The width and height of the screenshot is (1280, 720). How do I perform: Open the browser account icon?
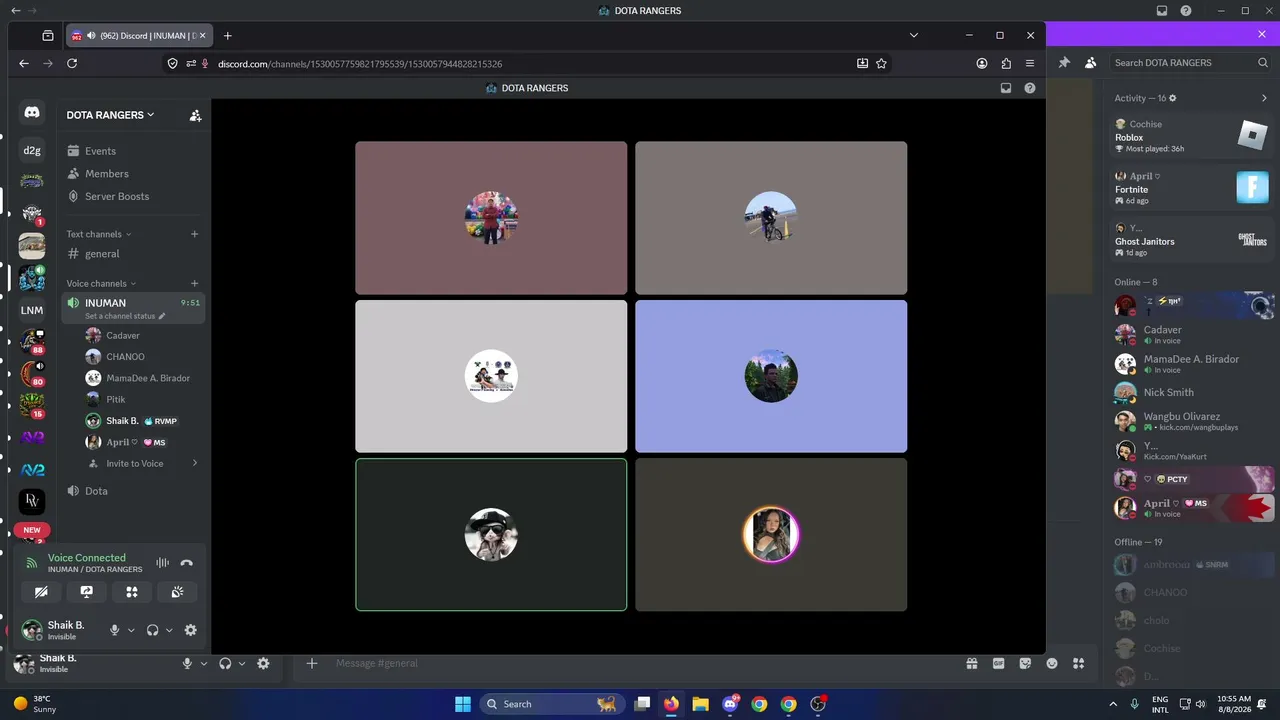coord(982,63)
